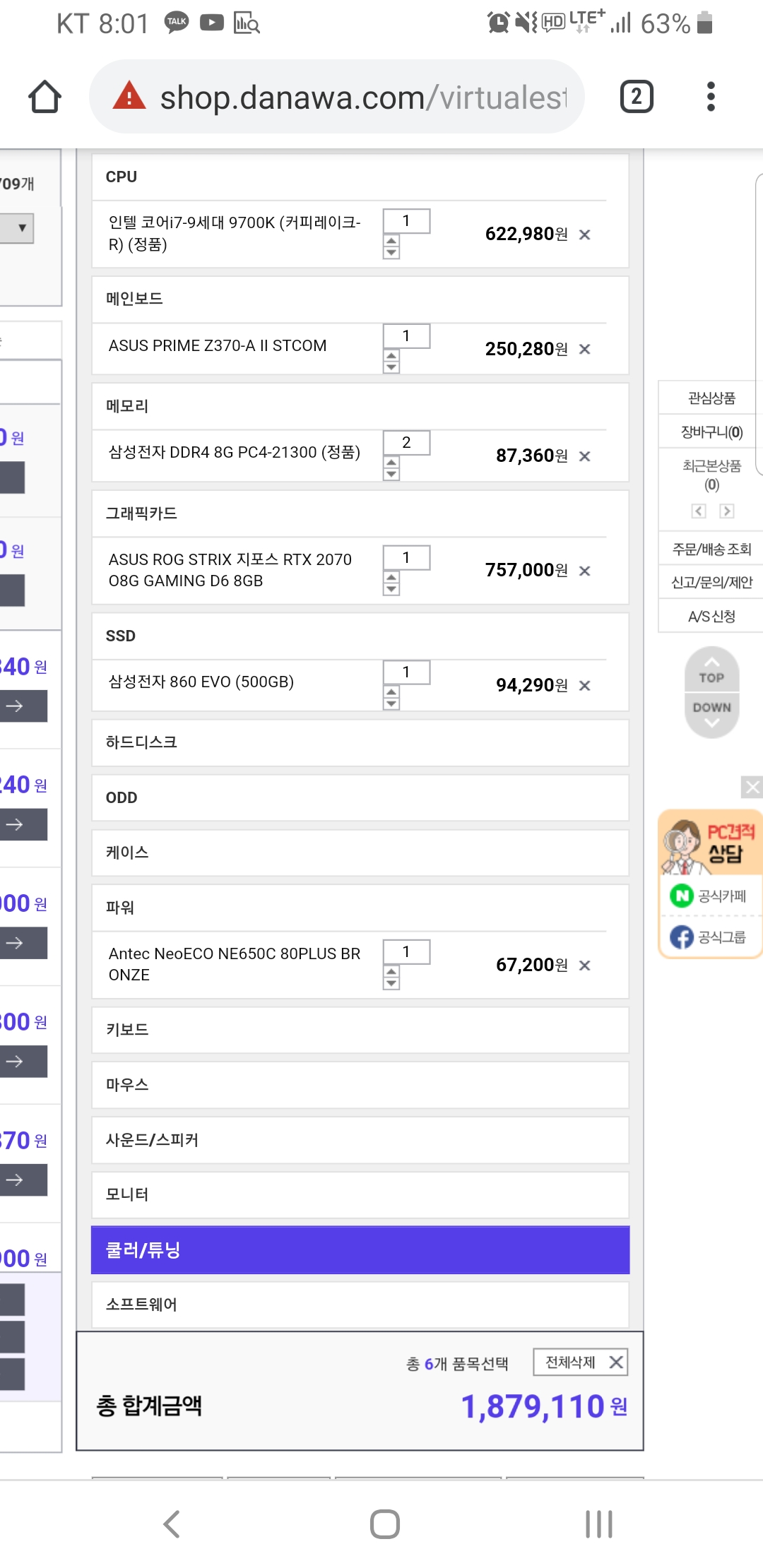Image resolution: width=763 pixels, height=1568 pixels.
Task: Decrease the Antec power supply quantity
Action: click(x=391, y=983)
